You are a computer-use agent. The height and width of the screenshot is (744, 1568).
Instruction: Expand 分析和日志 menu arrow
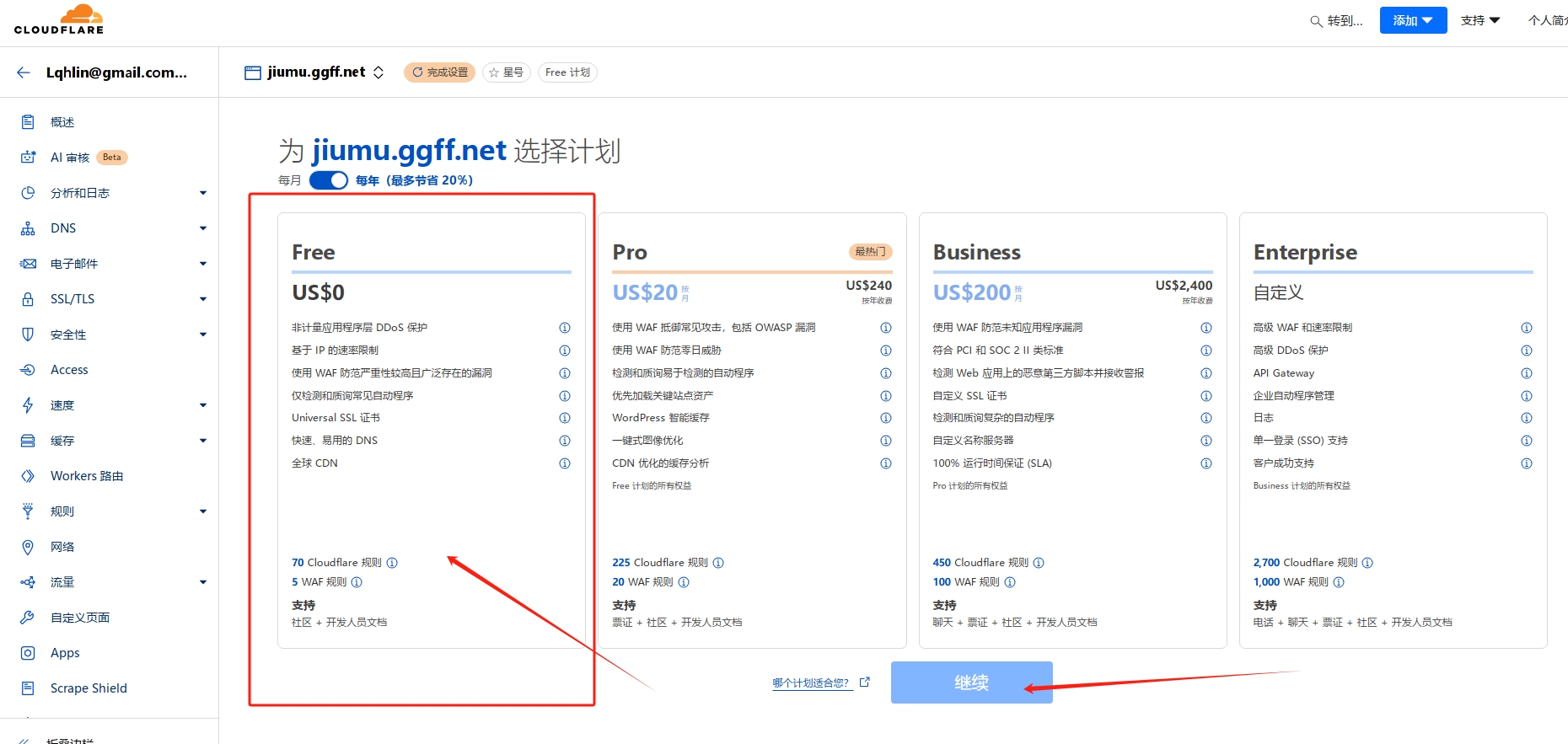pos(203,193)
